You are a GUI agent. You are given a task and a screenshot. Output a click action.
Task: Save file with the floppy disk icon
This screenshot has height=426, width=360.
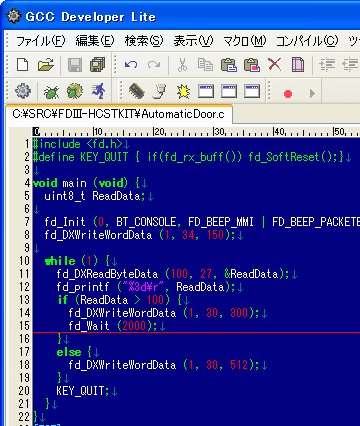(75, 64)
